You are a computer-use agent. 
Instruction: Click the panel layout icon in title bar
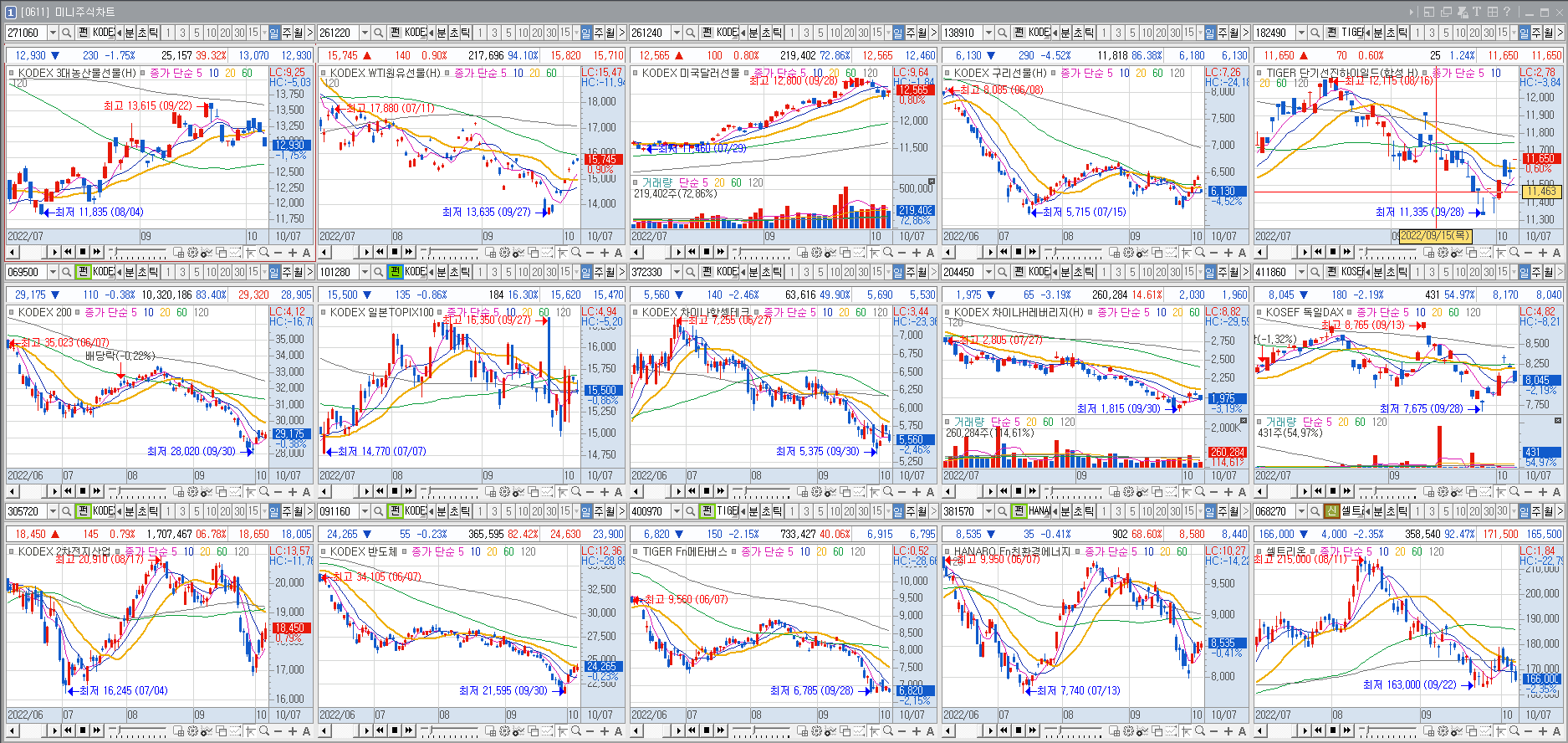[1429, 12]
